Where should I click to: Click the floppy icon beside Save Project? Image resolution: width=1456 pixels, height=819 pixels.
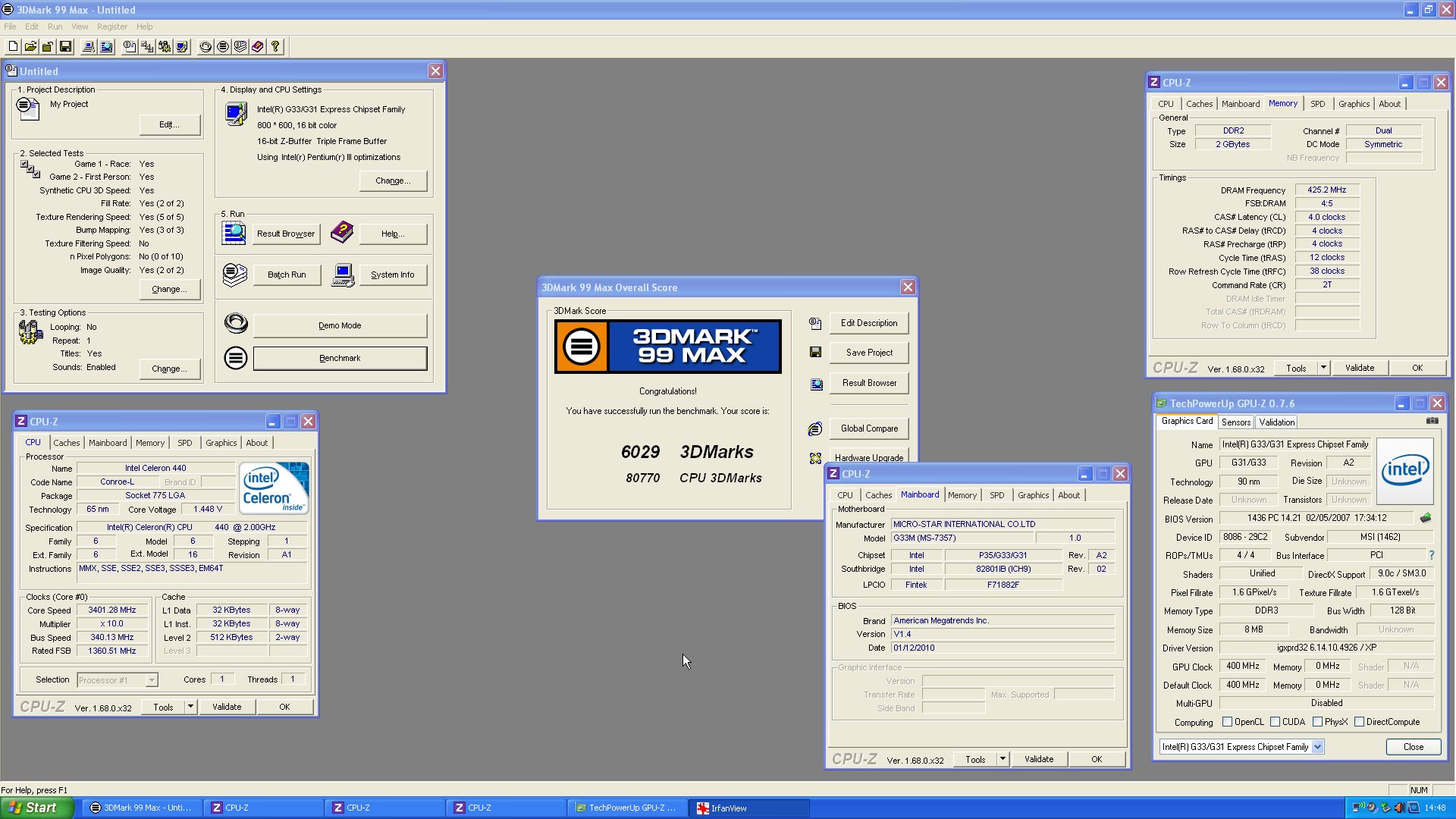(815, 353)
